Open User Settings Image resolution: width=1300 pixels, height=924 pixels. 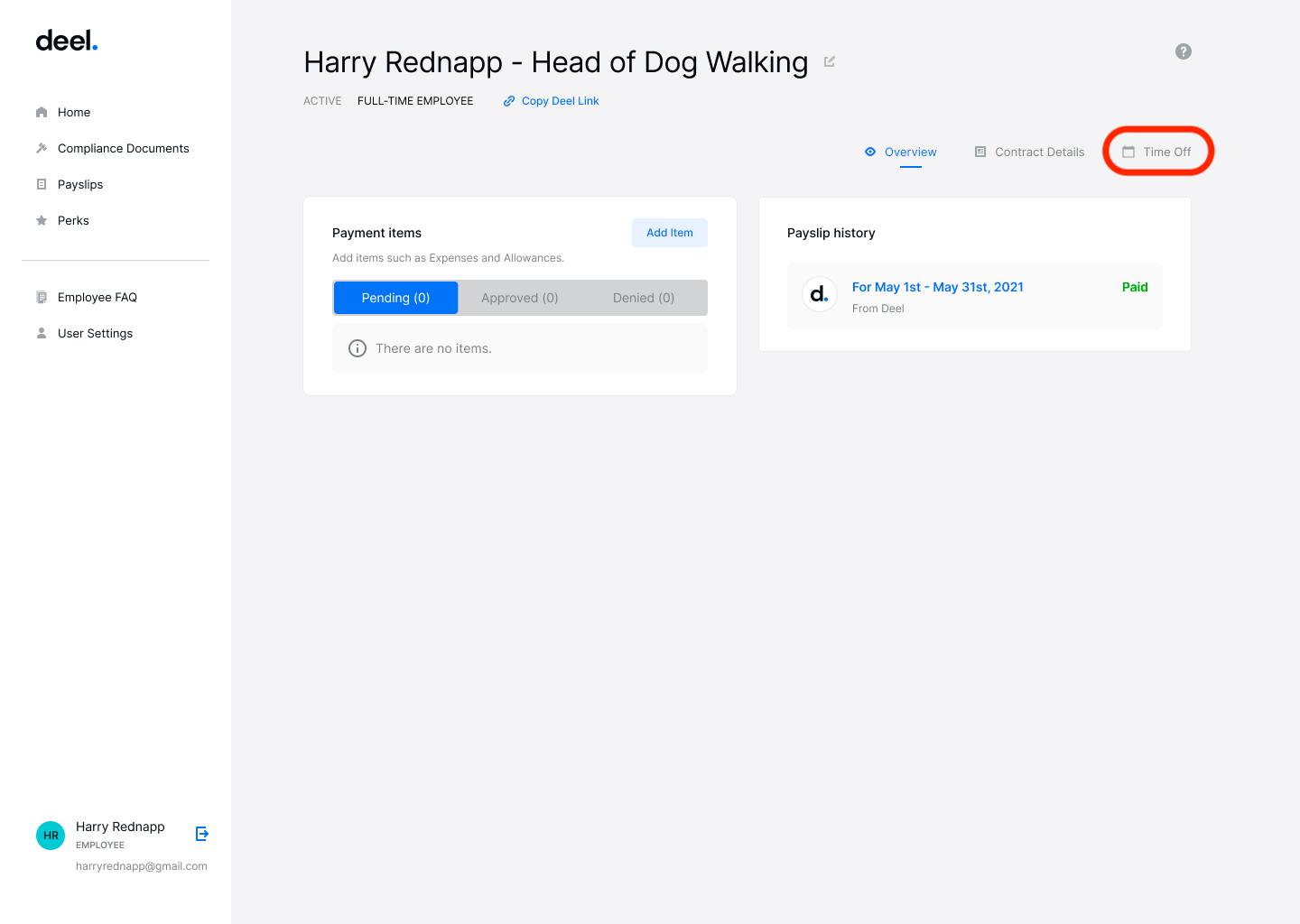[95, 334]
